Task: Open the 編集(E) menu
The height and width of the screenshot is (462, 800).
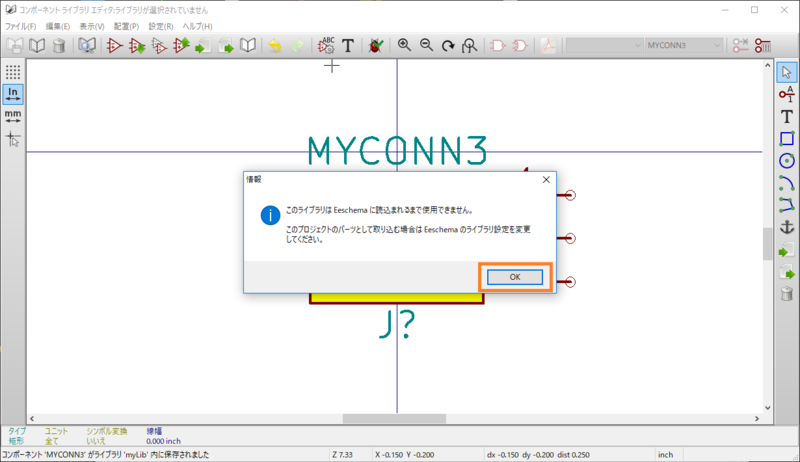Action: 58,27
